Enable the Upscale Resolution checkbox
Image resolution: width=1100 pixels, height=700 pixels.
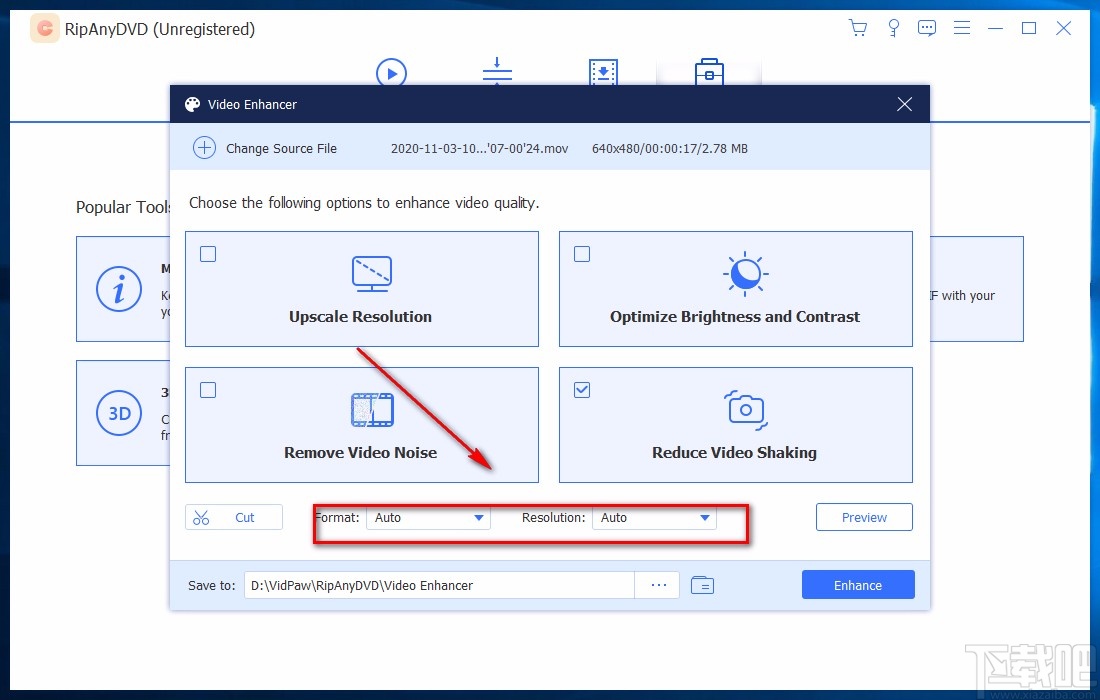[208, 254]
